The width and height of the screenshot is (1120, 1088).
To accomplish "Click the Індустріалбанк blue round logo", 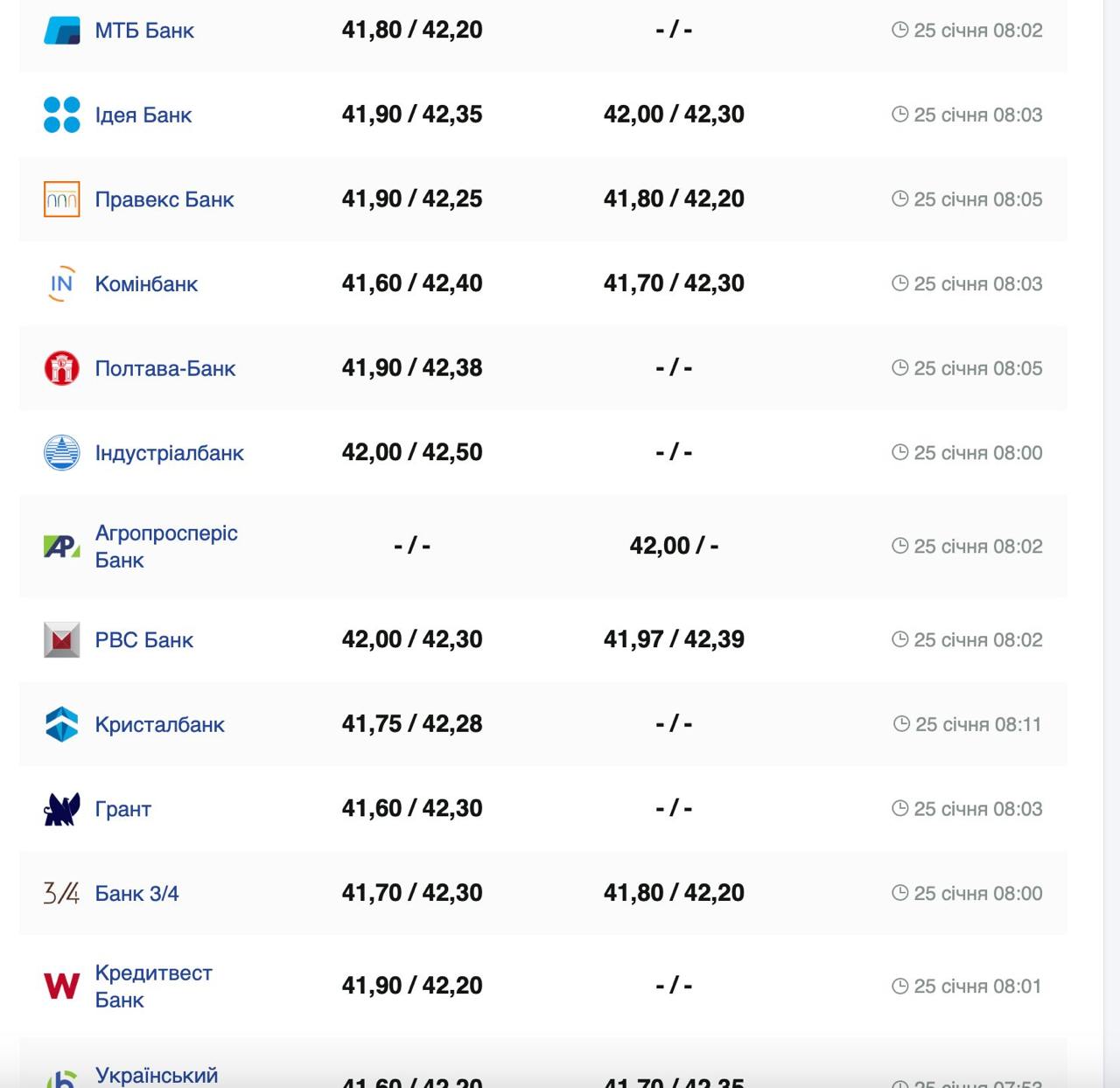I will point(61,453).
